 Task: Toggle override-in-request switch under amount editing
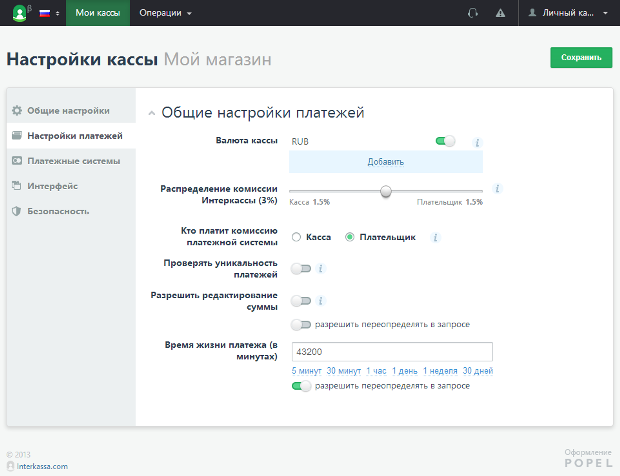301,325
